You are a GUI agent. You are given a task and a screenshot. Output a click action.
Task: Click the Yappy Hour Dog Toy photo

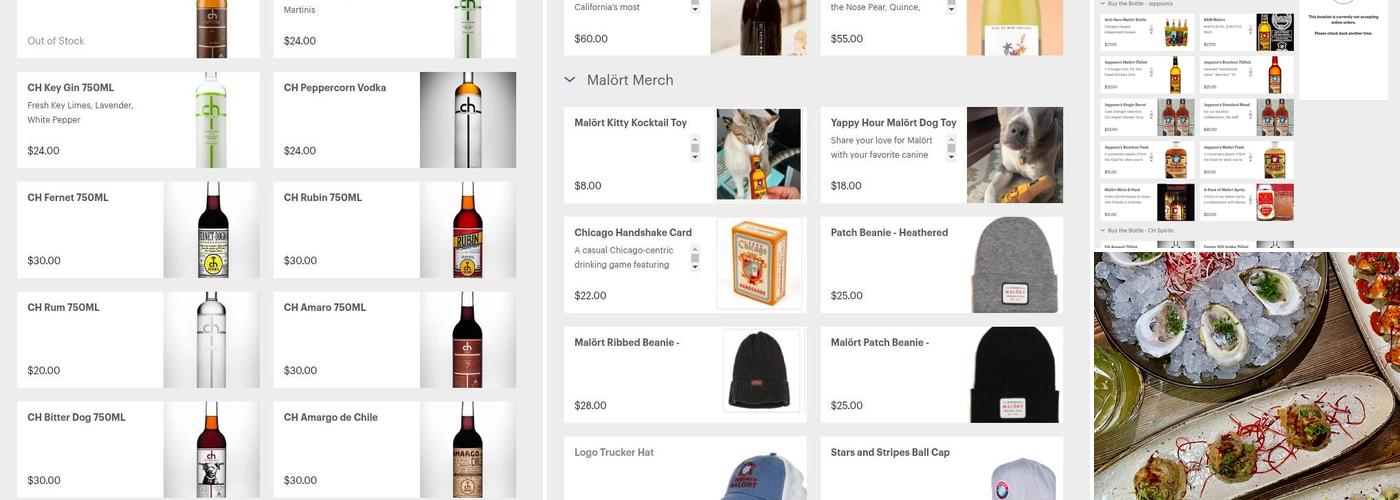click(x=1014, y=154)
